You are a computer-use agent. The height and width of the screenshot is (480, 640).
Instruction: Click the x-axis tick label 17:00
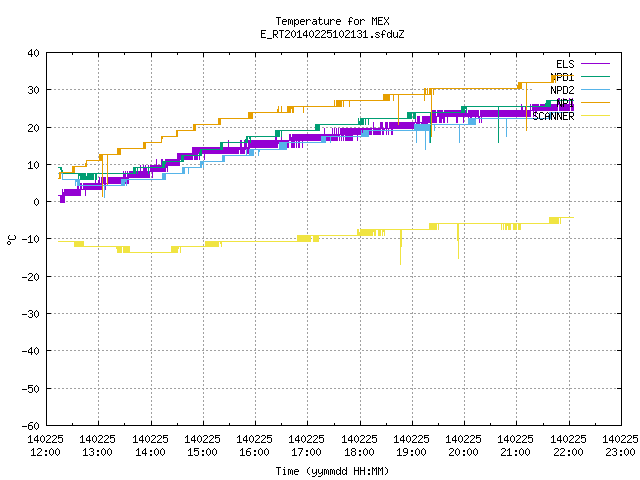click(x=307, y=452)
